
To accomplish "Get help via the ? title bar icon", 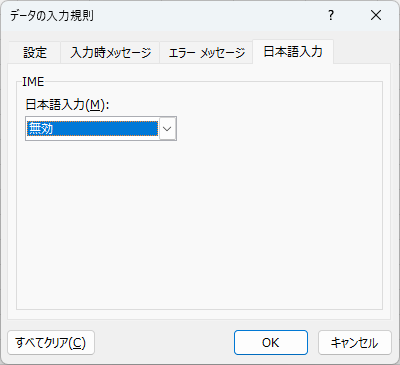I will tap(331, 15).
